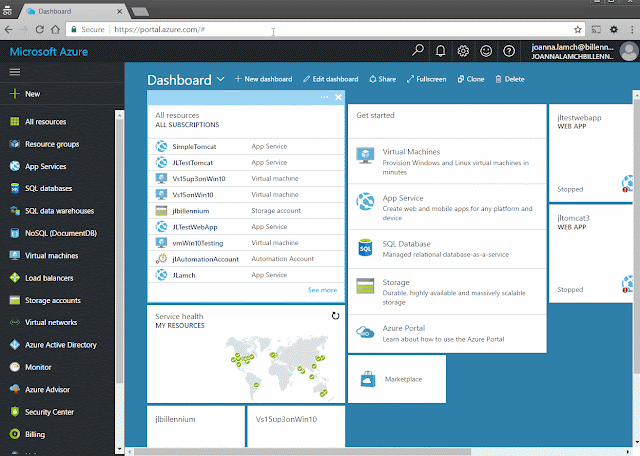
Task: Click See more link
Action: (322, 290)
